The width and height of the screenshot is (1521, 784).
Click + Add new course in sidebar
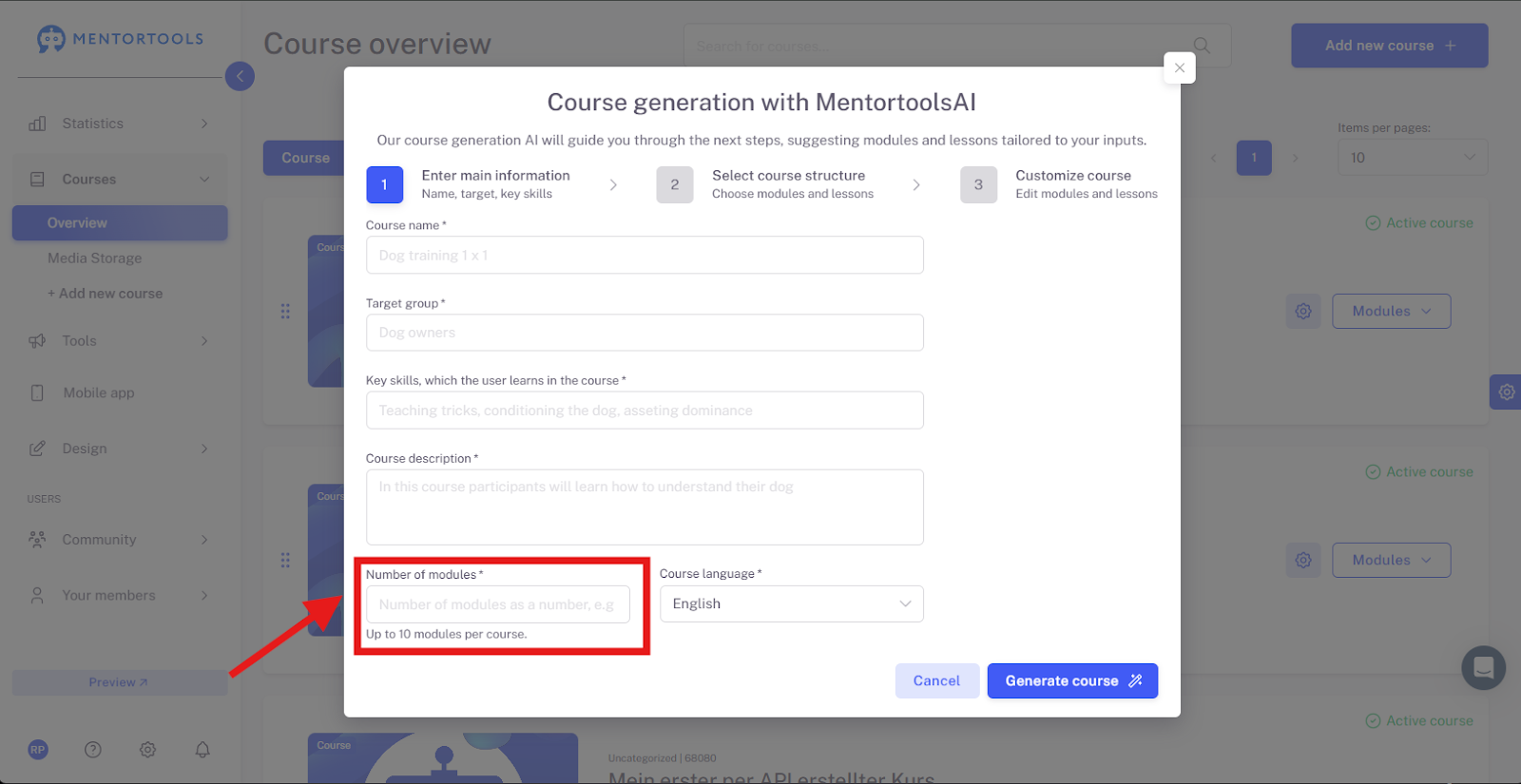pos(106,294)
